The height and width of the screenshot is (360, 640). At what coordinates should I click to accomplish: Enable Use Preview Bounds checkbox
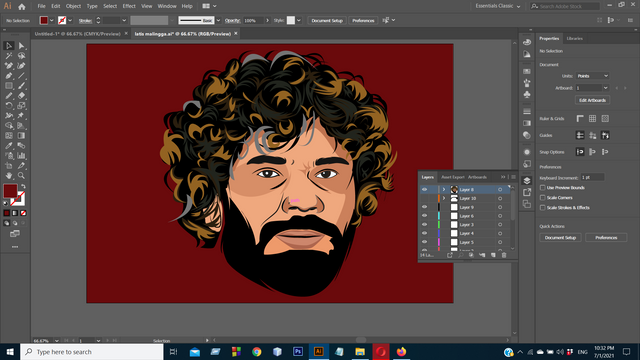542,188
